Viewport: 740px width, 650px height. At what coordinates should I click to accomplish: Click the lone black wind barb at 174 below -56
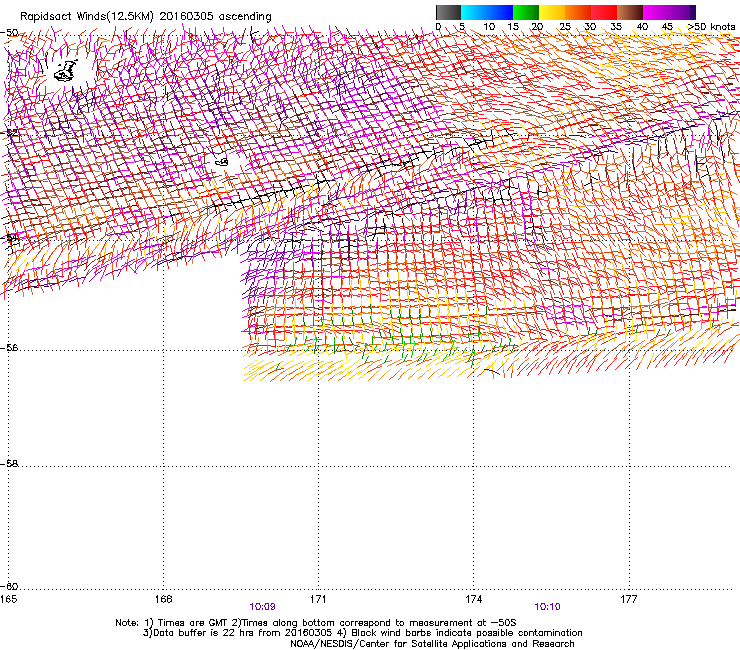click(491, 371)
